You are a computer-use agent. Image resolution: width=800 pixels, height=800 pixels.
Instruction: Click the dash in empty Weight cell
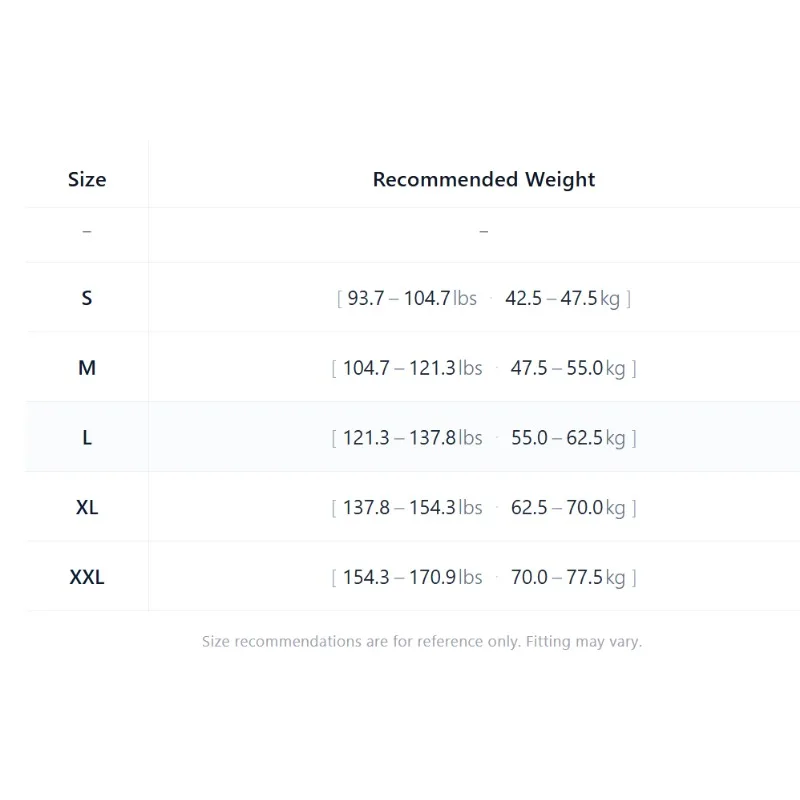(484, 232)
